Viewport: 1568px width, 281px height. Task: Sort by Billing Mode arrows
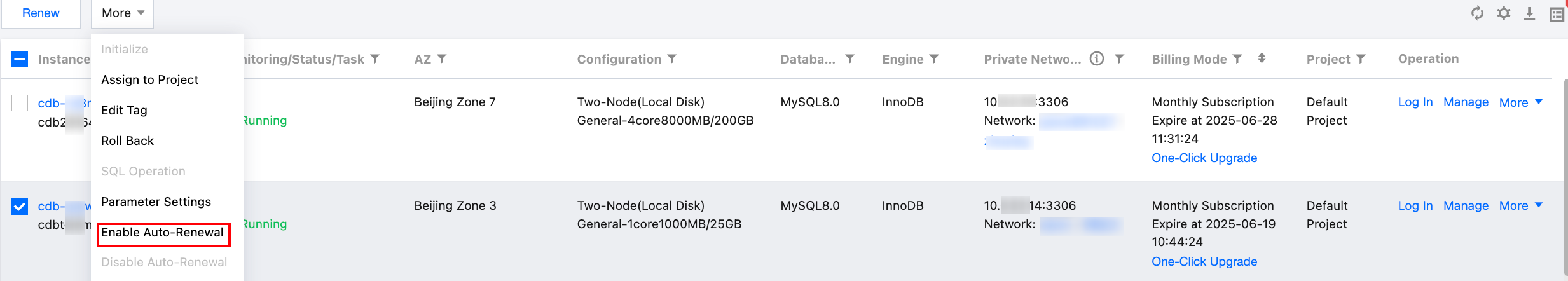pyautogui.click(x=1262, y=58)
